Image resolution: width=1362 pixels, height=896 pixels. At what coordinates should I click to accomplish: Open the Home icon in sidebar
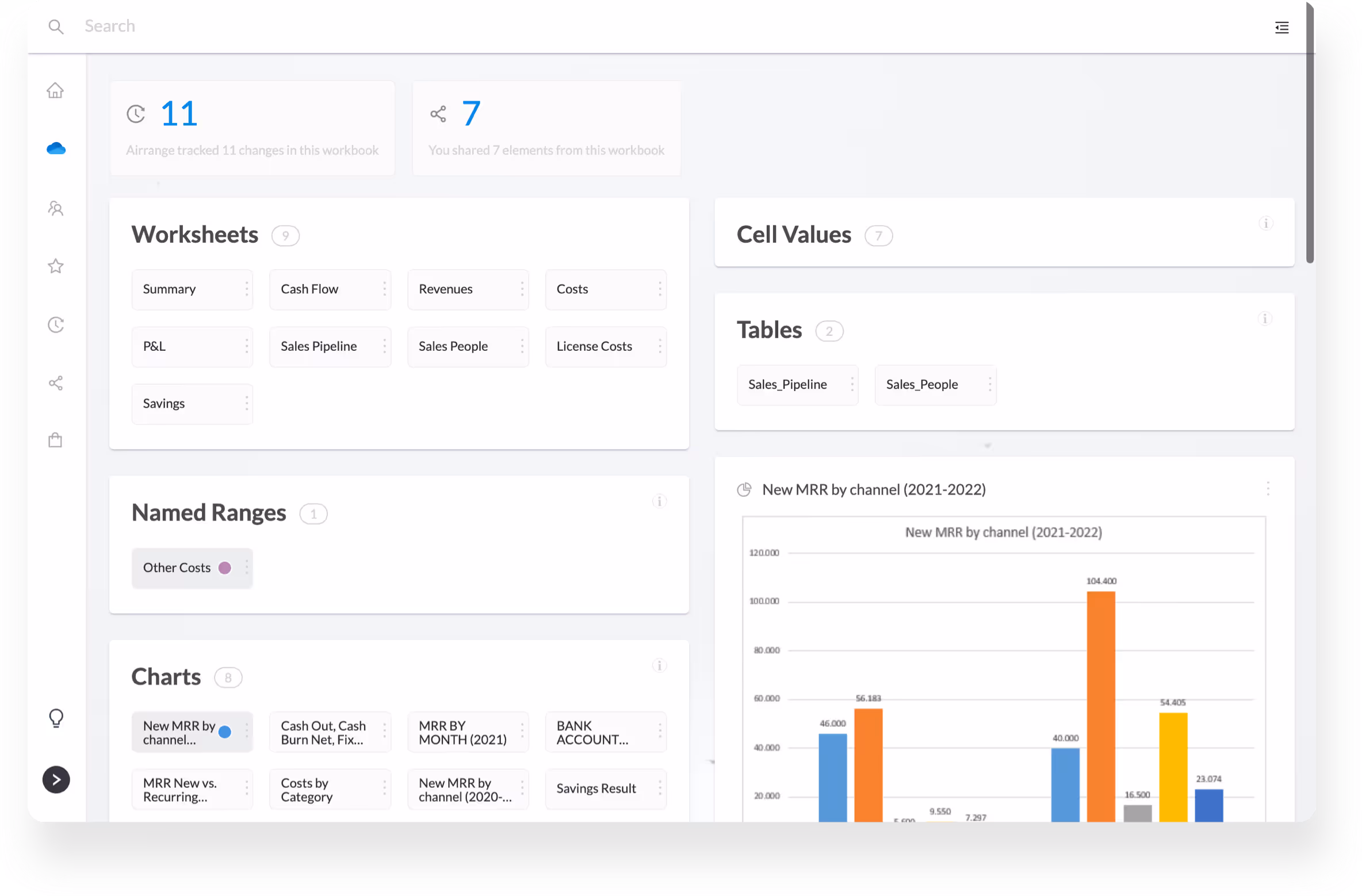(x=55, y=90)
